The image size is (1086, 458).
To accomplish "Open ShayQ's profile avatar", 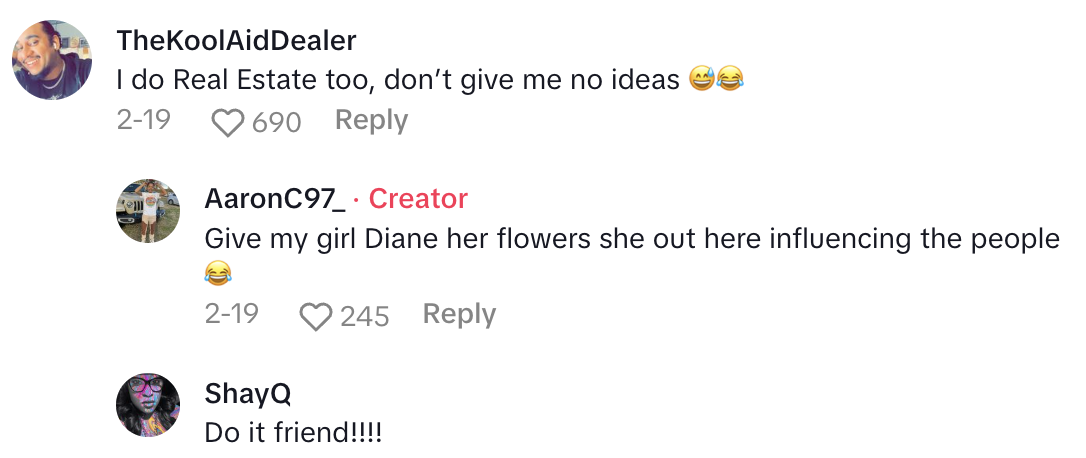I will pyautogui.click(x=148, y=405).
